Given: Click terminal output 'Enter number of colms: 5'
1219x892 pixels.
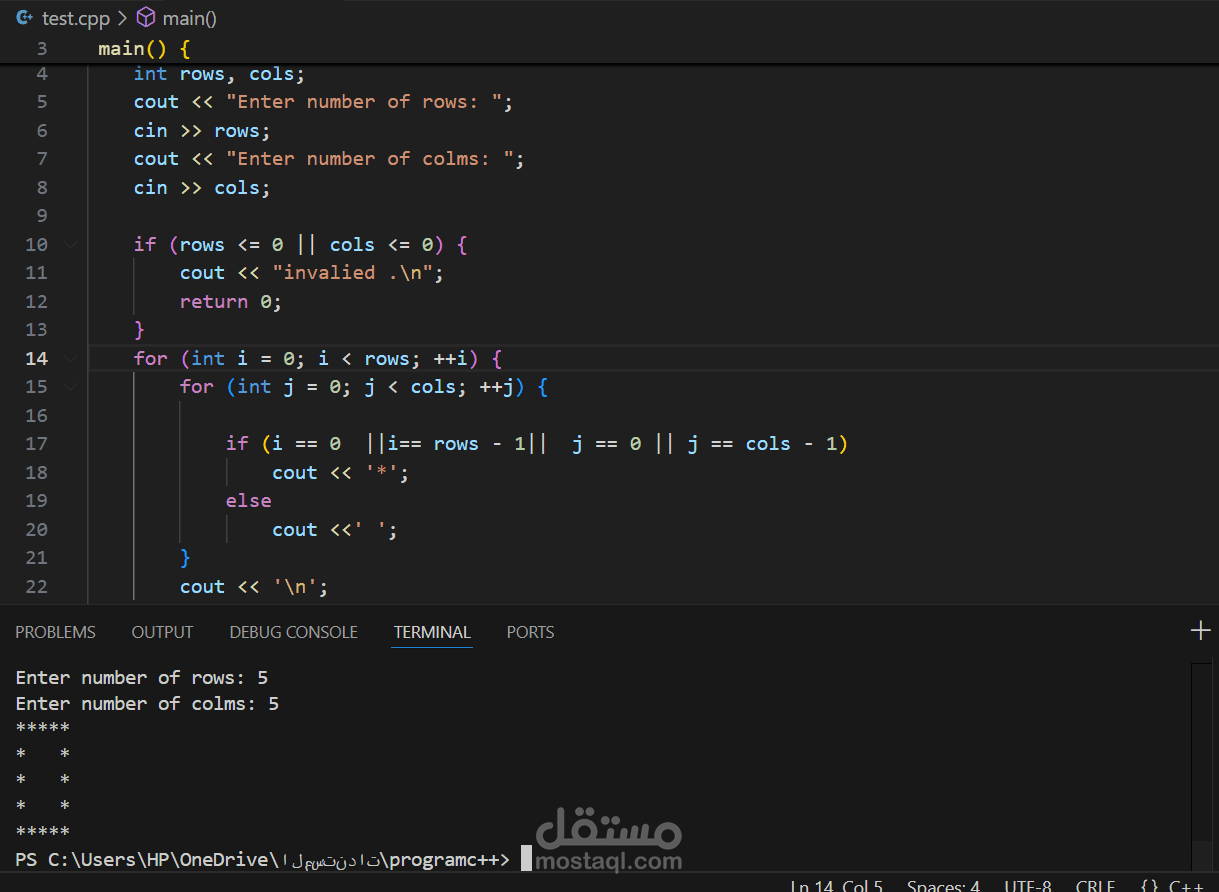Looking at the screenshot, I should click(147, 704).
